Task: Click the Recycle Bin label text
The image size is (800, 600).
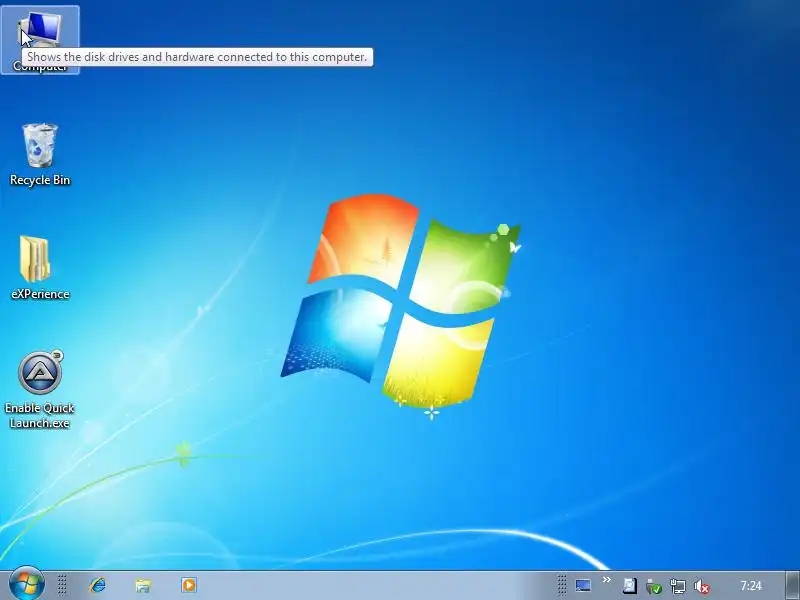Action: pos(40,180)
